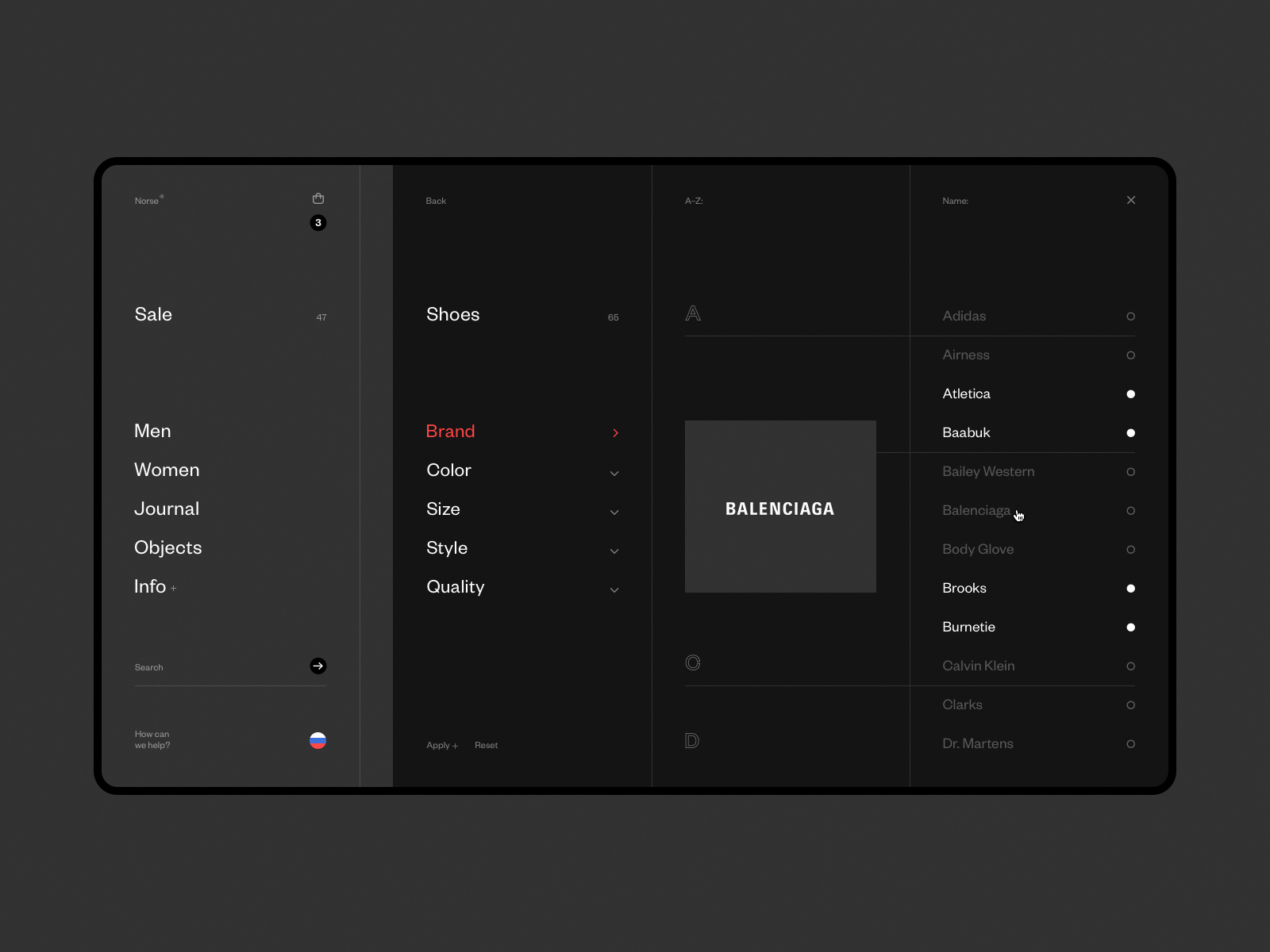Click the Adidas brand name
1270x952 pixels.
964,316
